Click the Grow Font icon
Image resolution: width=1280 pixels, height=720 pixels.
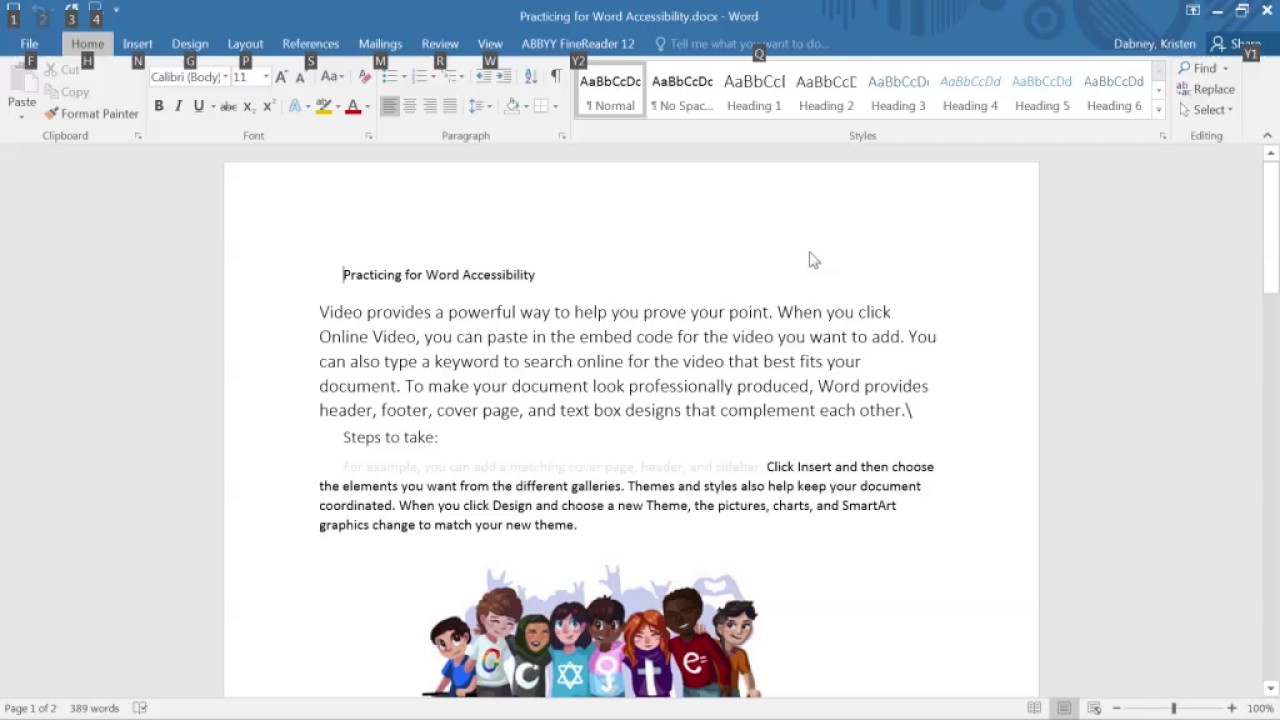click(x=281, y=77)
